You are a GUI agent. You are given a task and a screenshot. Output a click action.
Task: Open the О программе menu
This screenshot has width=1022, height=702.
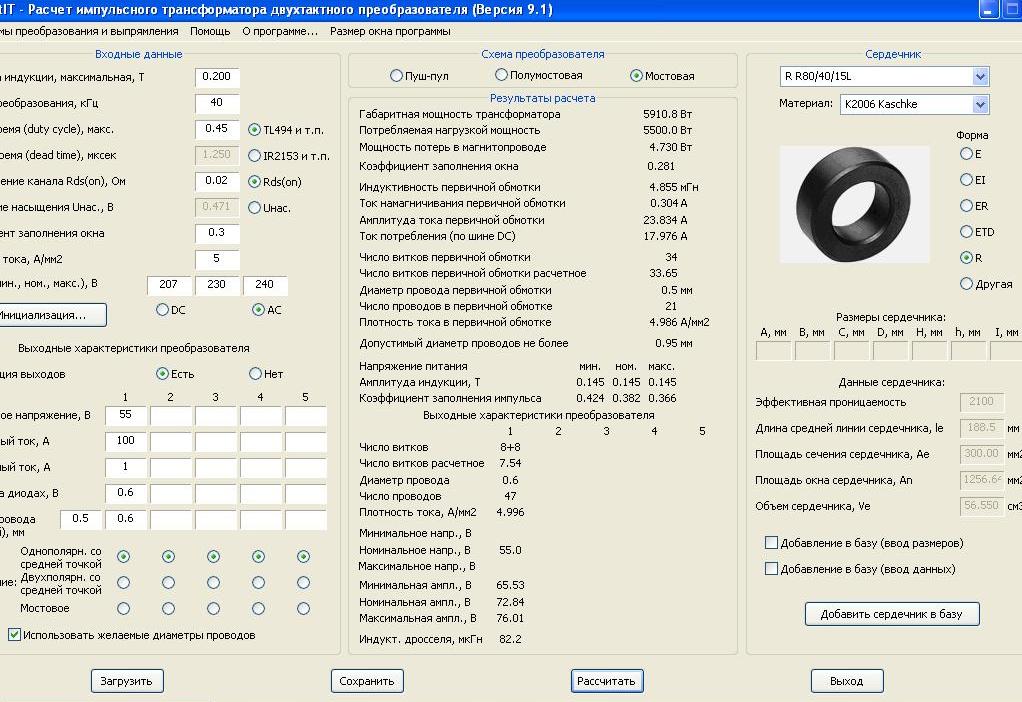pyautogui.click(x=280, y=31)
